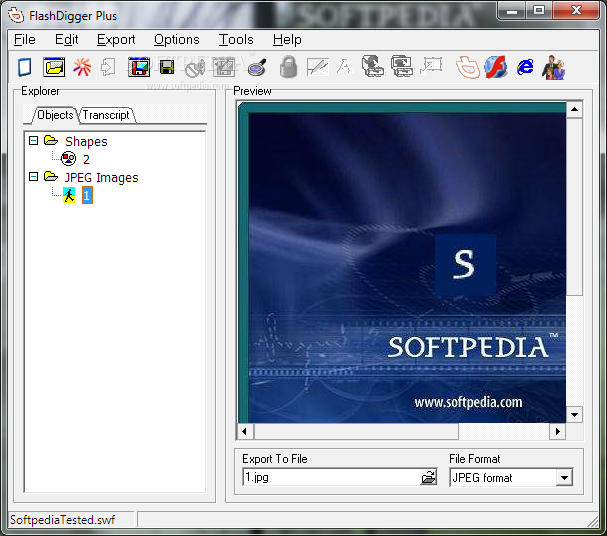Collapse the JPEG Images tree node

[34, 177]
